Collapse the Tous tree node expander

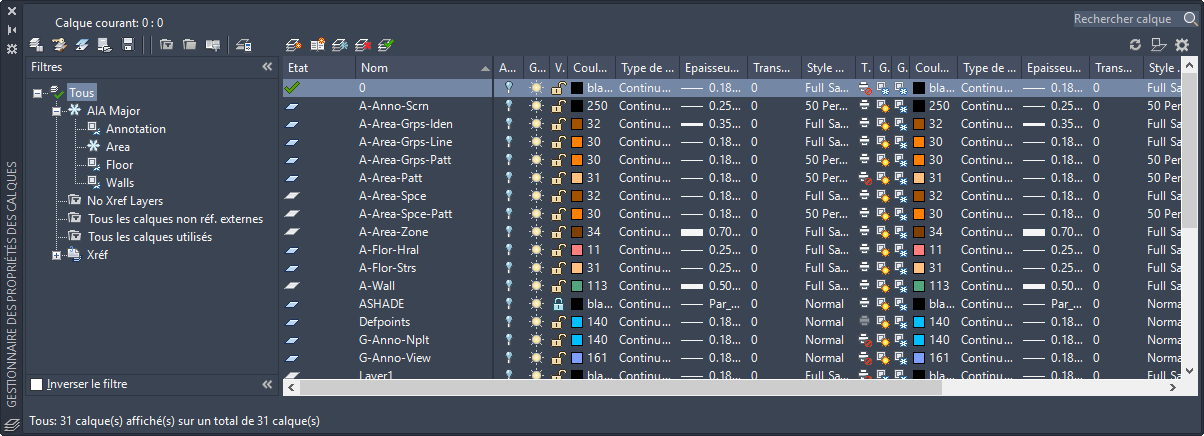click(38, 92)
